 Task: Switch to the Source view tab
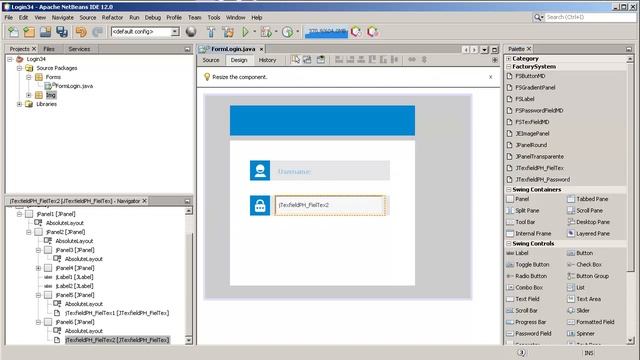[x=211, y=60]
